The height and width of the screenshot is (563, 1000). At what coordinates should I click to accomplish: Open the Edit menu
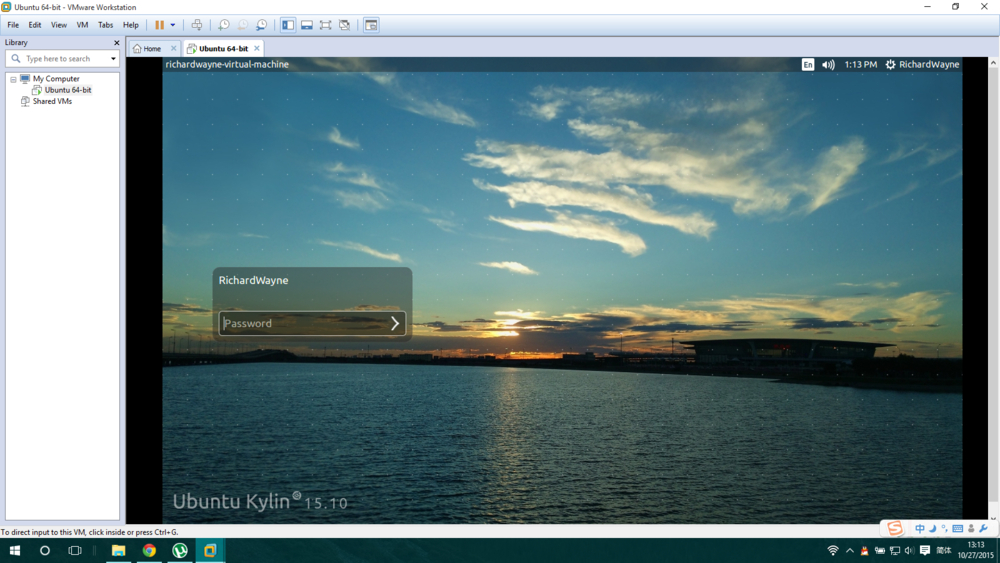34,25
